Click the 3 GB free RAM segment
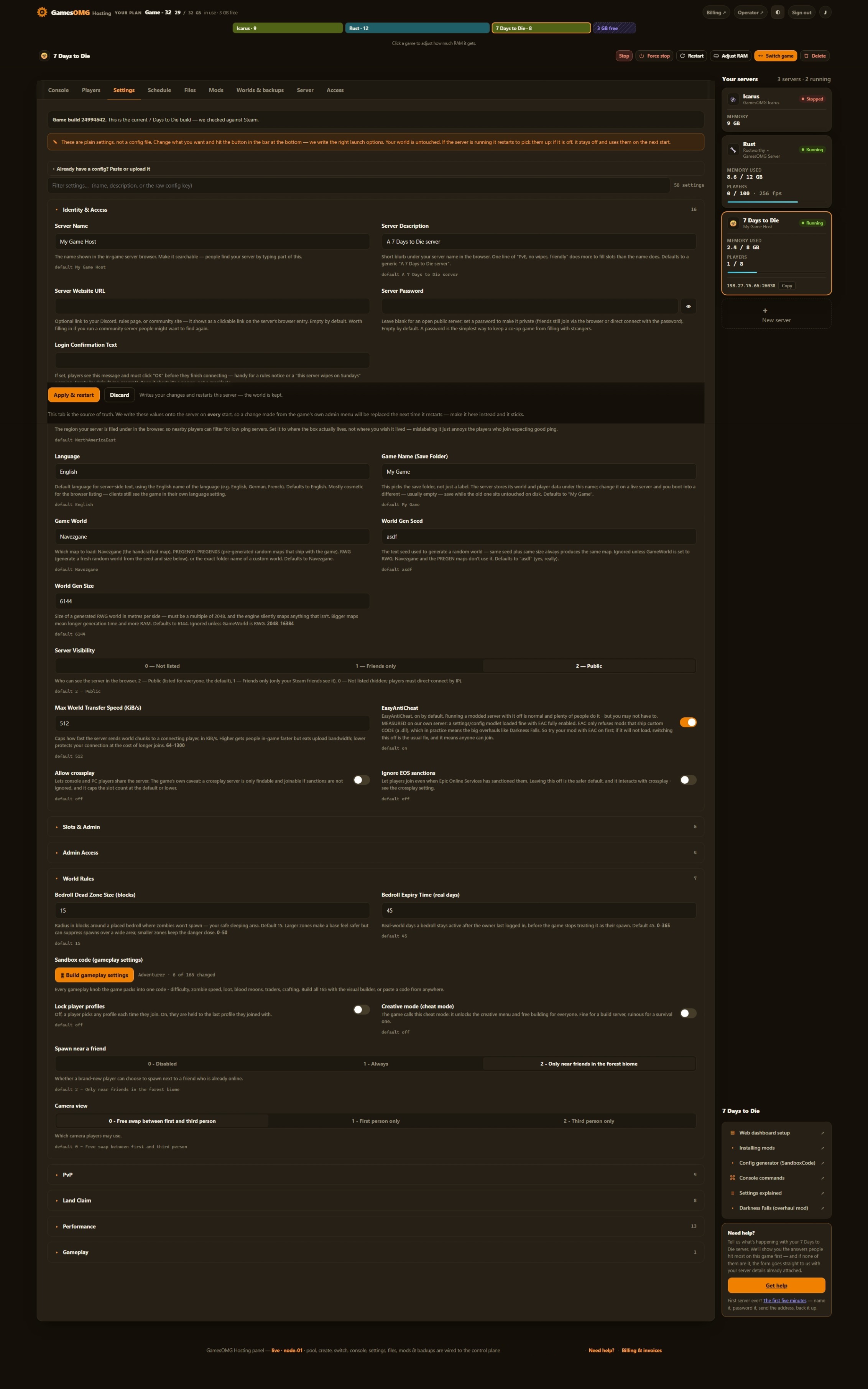 coord(614,28)
